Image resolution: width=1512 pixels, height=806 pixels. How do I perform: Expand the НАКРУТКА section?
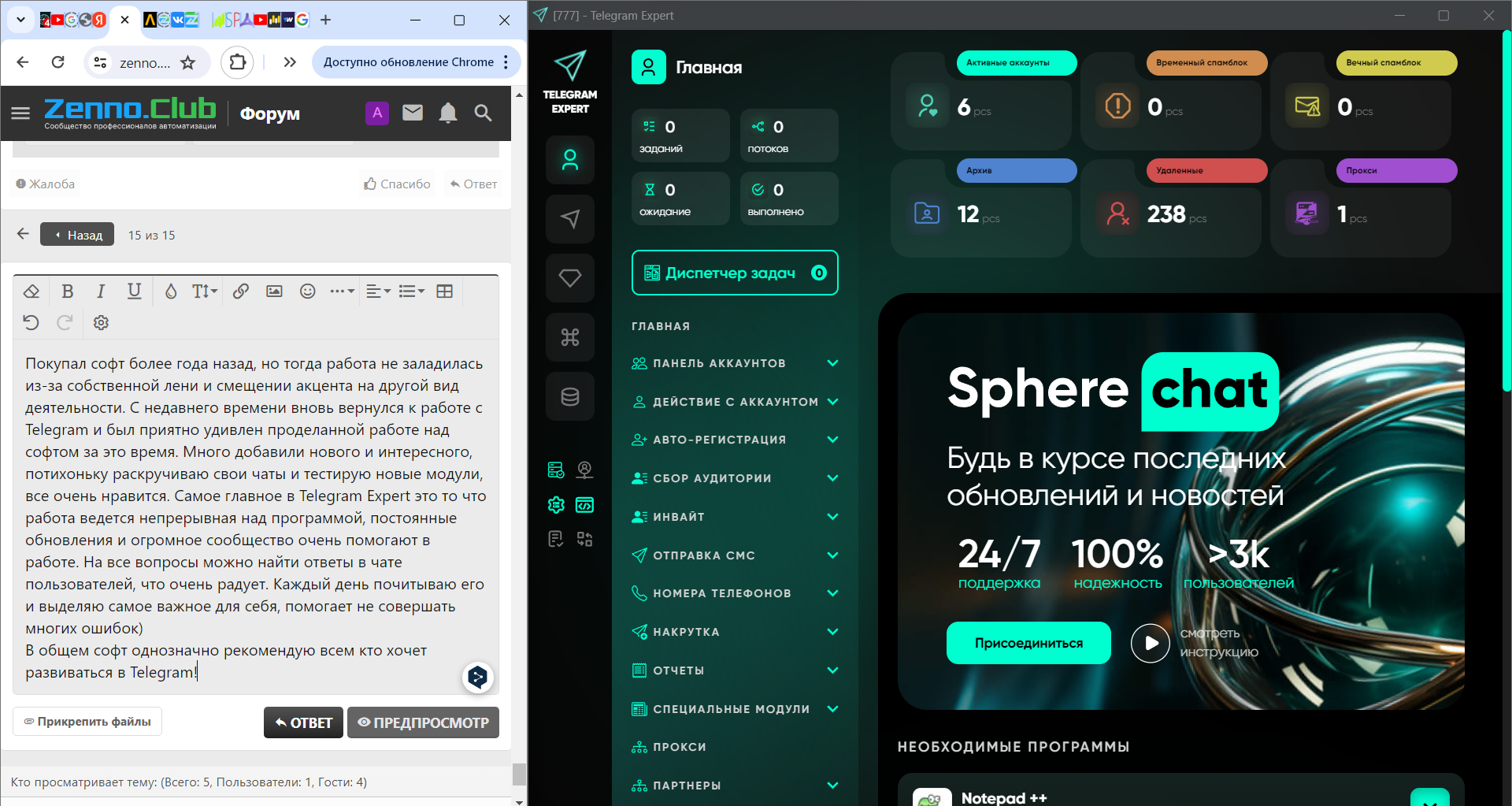click(735, 632)
